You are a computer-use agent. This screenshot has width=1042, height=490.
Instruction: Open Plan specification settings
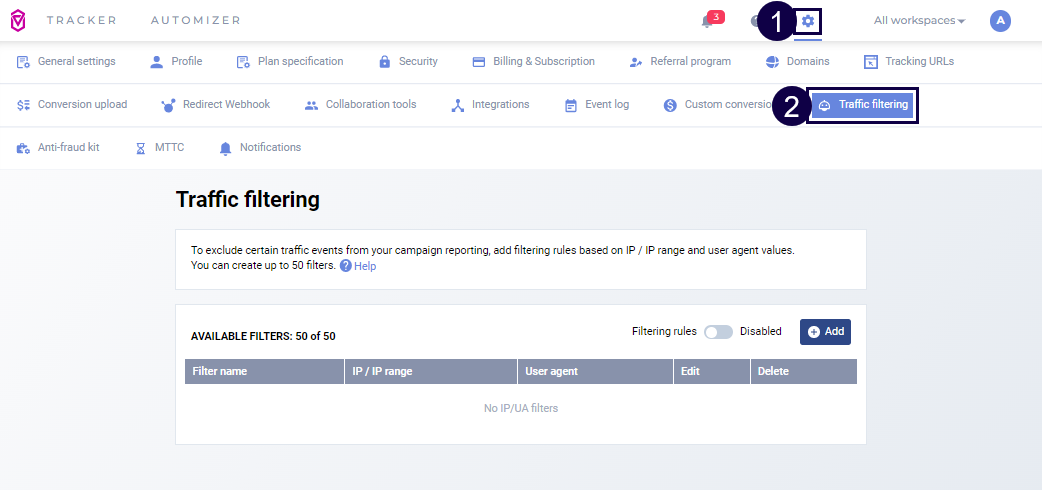point(290,62)
